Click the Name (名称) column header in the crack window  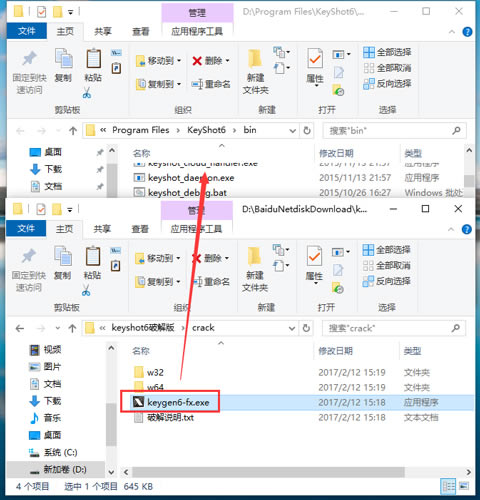click(x=141, y=351)
